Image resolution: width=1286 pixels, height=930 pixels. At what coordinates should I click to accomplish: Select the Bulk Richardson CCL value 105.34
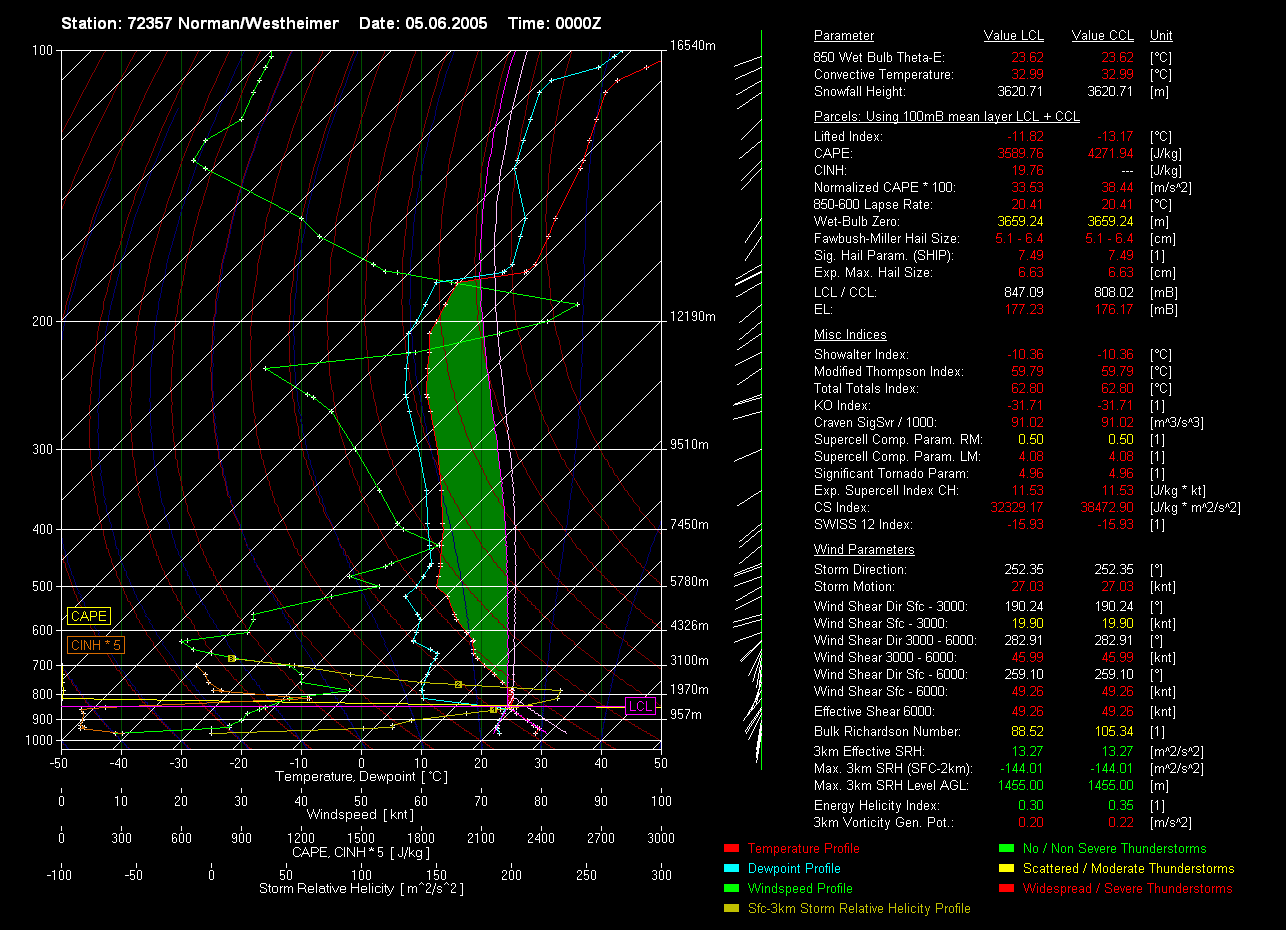(x=1113, y=732)
